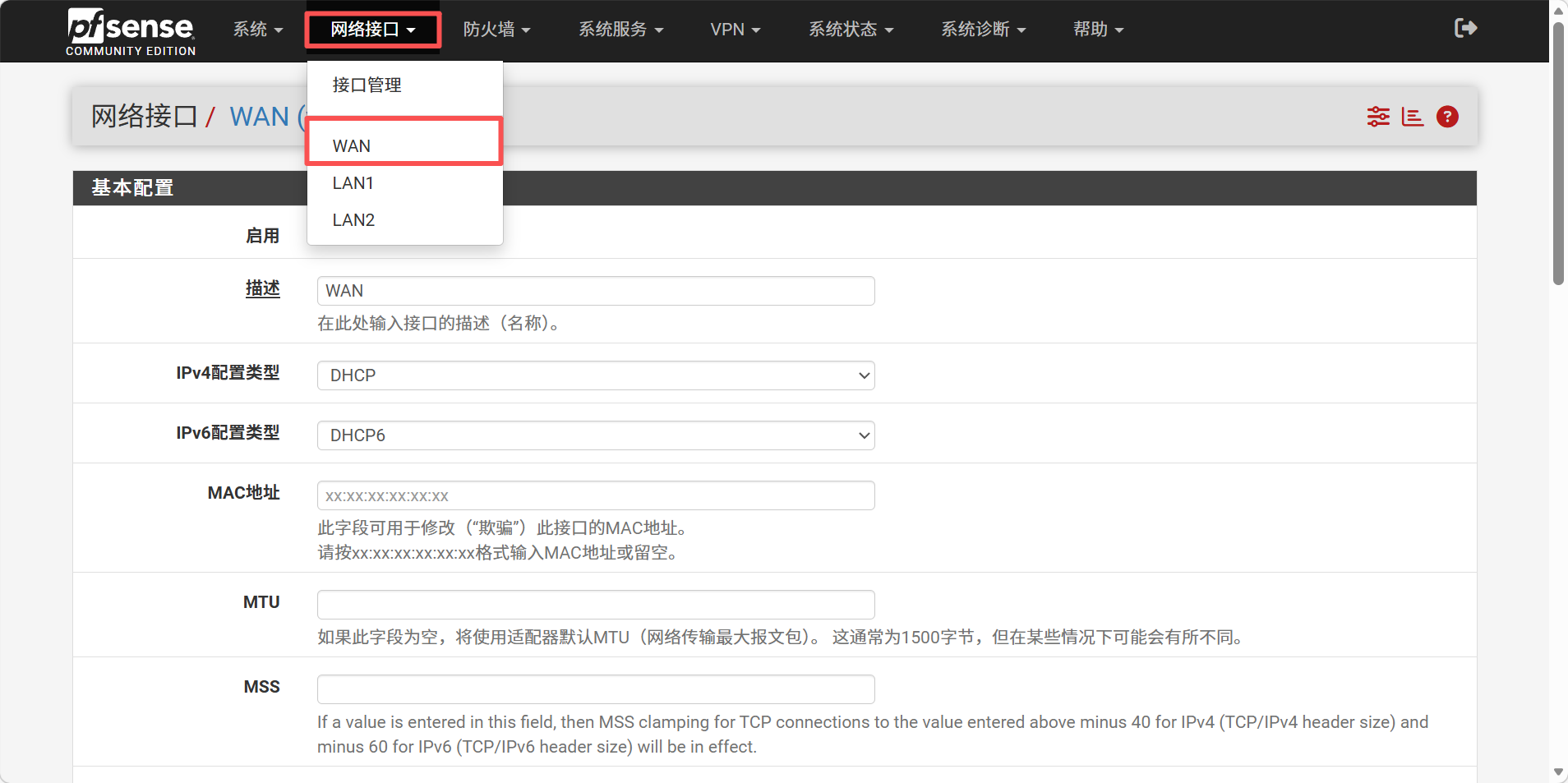1568x783 pixels.
Task: Choose LAN1 in the interfaces menu
Action: pos(353,183)
